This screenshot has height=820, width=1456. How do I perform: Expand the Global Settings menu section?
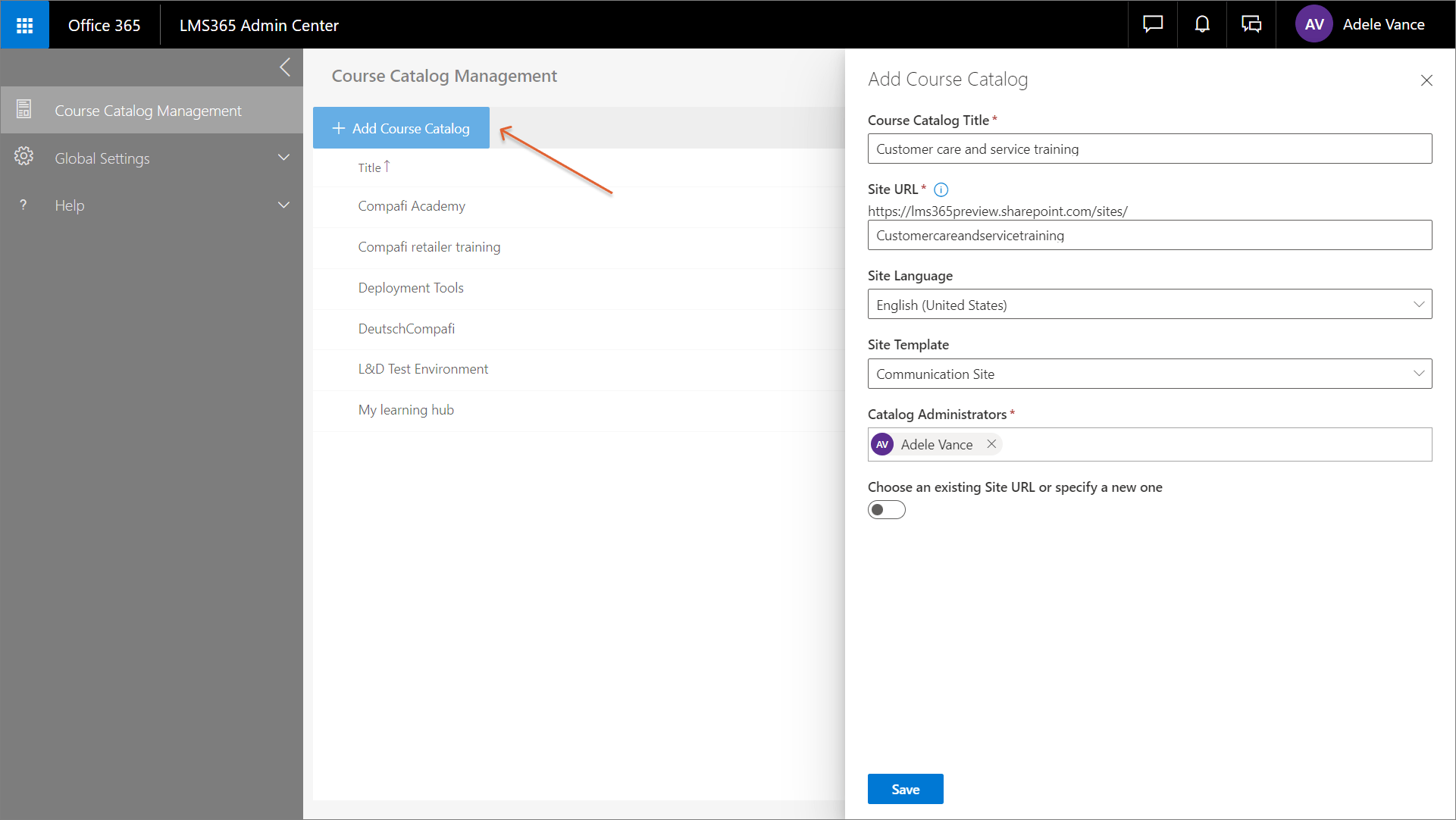click(283, 158)
